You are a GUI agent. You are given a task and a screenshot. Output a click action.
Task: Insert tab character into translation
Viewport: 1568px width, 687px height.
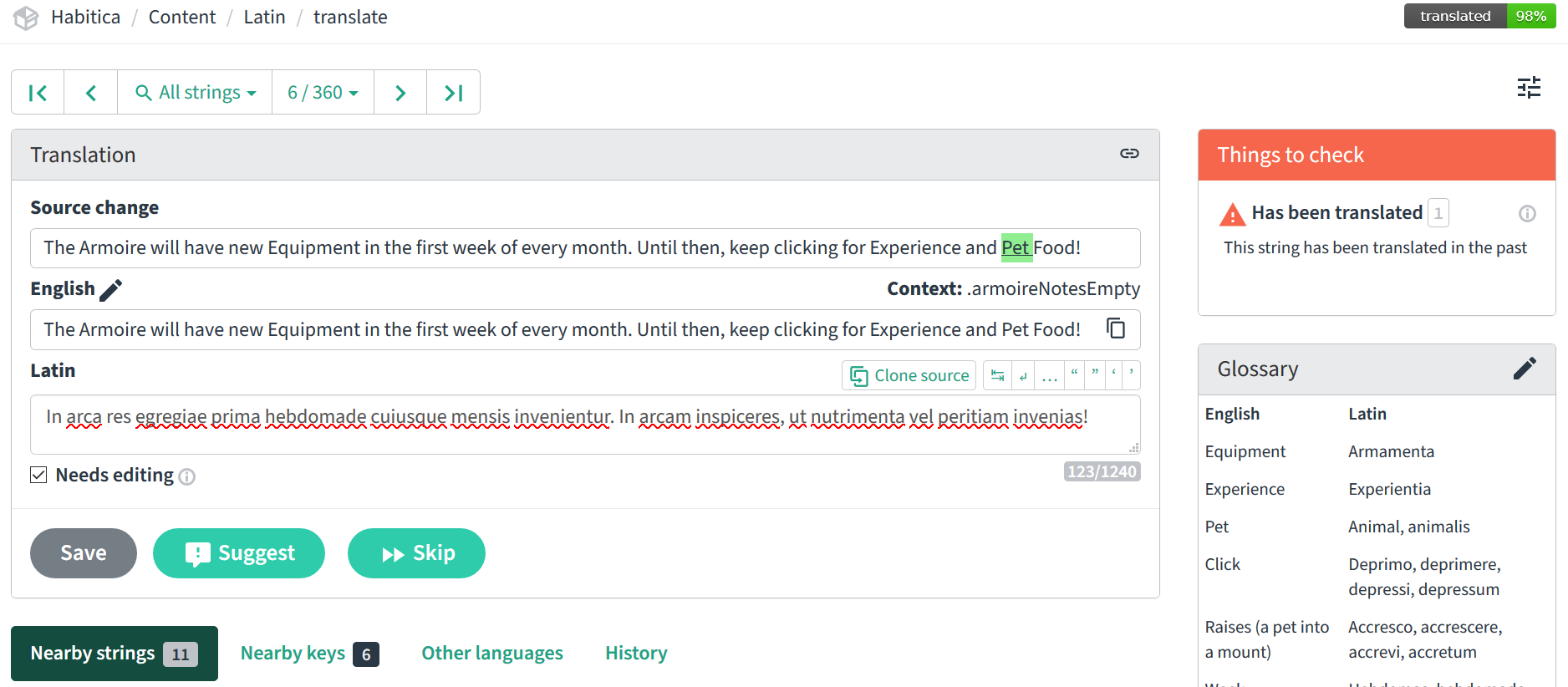pos(997,376)
